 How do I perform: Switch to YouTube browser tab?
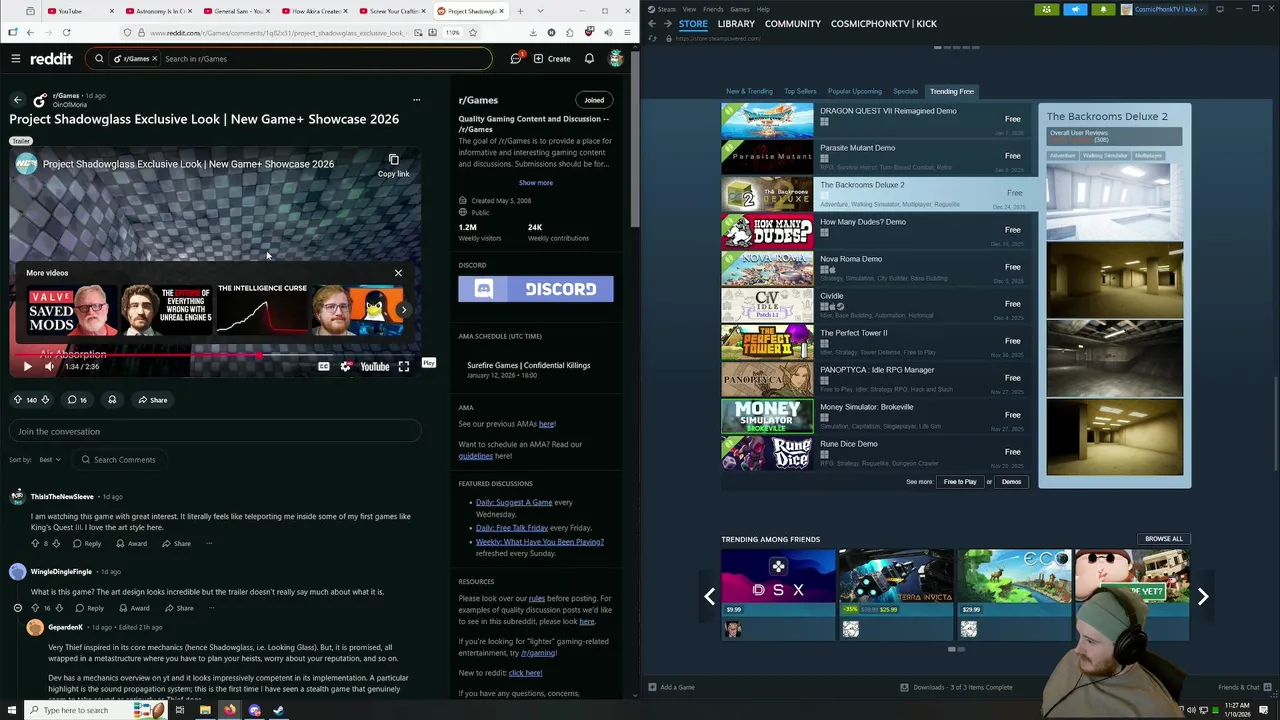[82, 11]
